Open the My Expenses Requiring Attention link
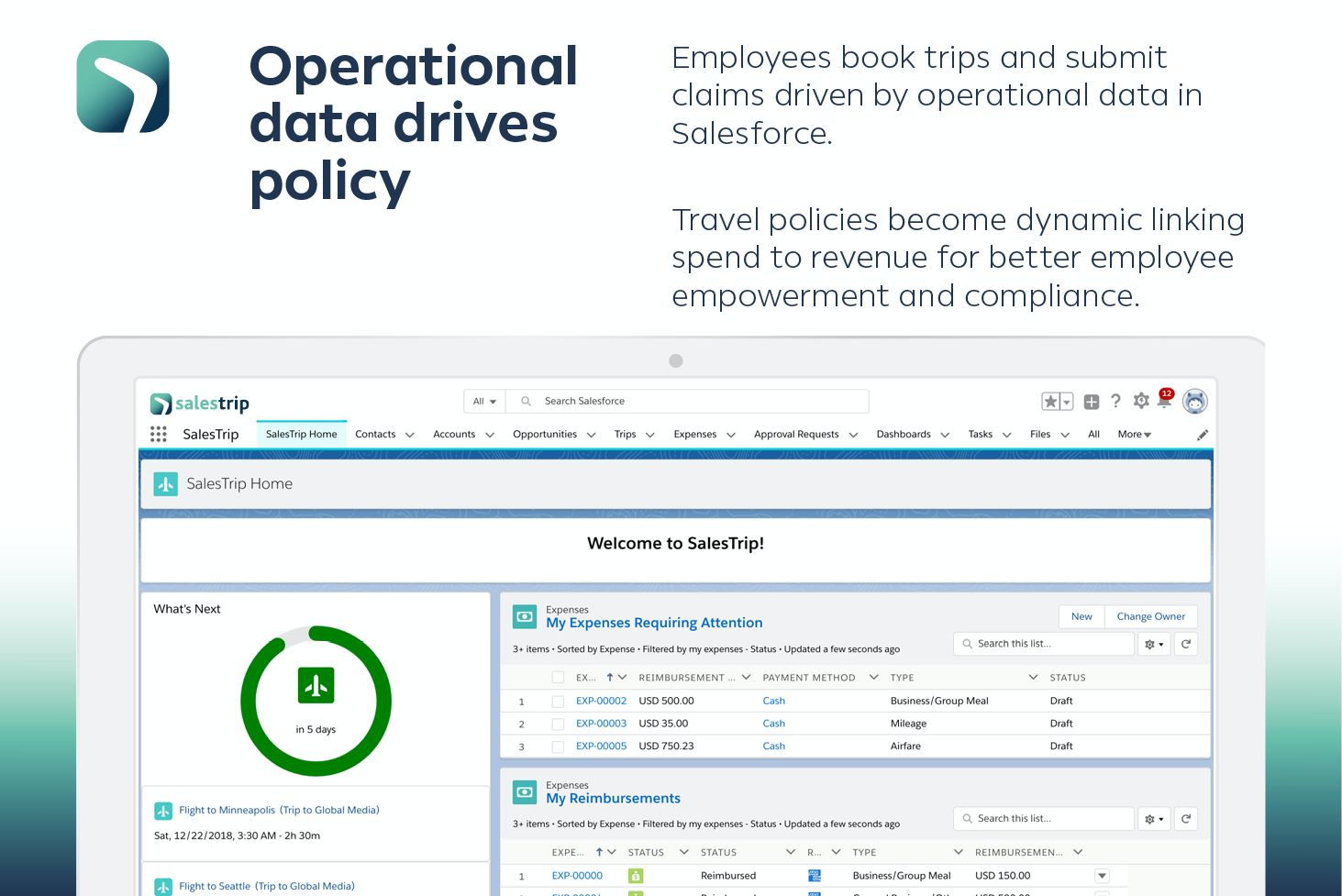1342x896 pixels. 654,623
